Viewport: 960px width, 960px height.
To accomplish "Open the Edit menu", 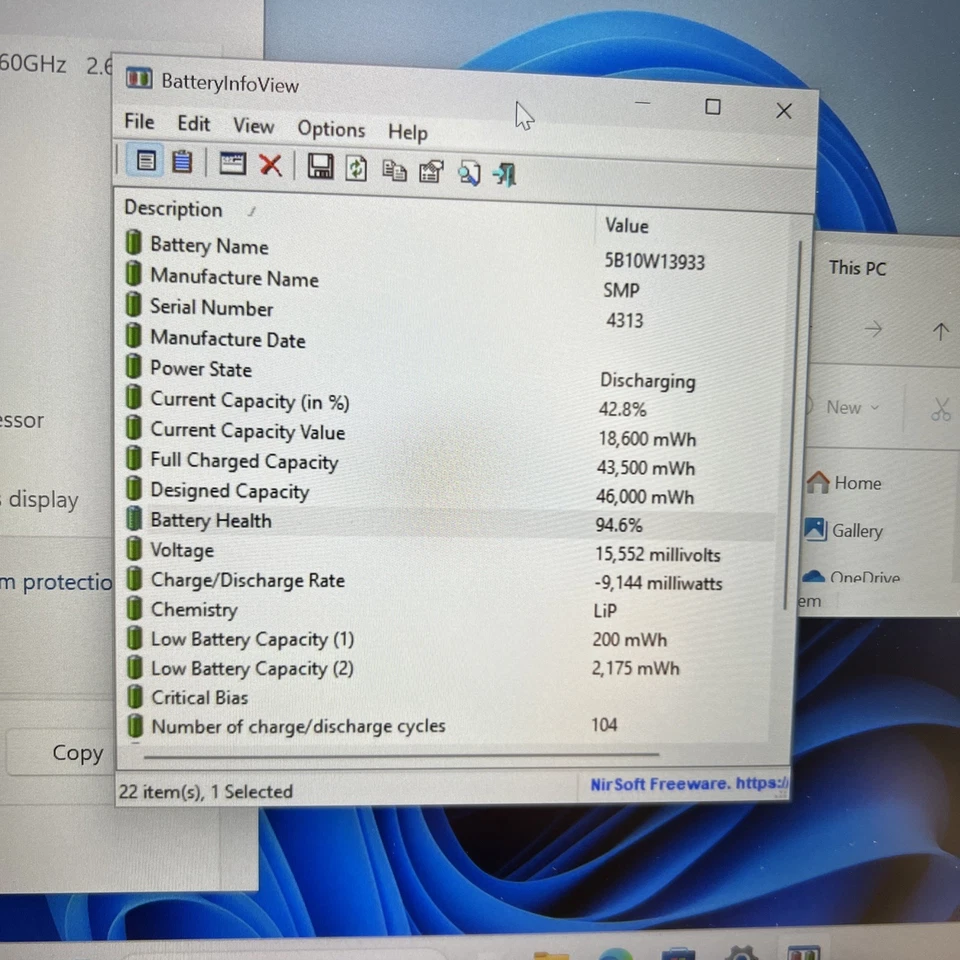I will tap(193, 124).
